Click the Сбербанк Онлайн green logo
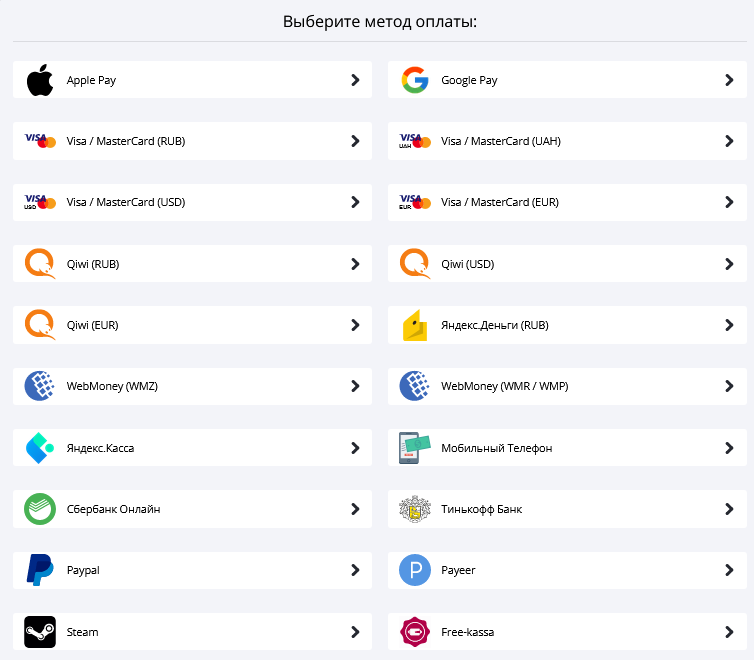The height and width of the screenshot is (660, 754). pos(40,509)
